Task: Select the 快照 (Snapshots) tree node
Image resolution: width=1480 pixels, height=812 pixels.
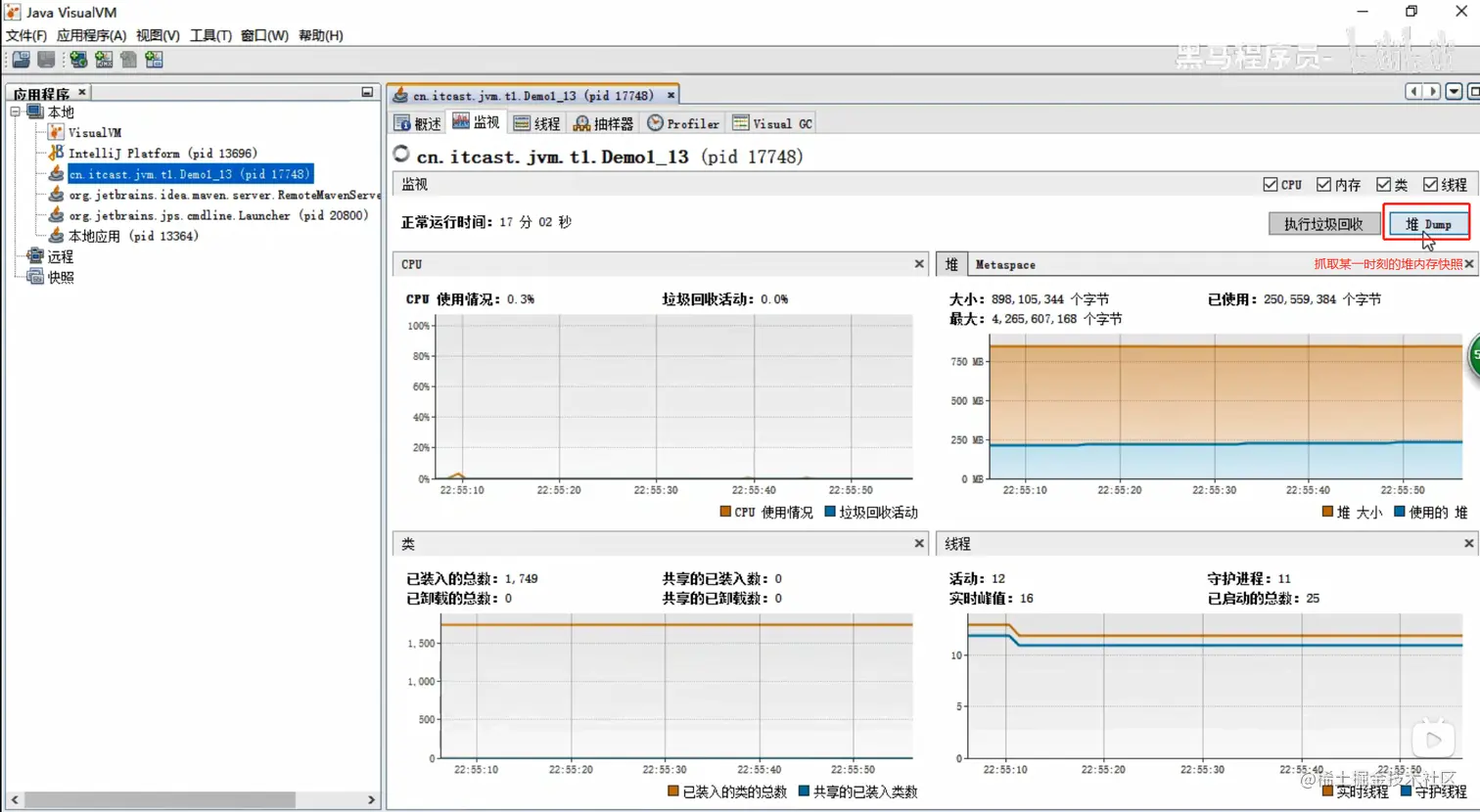Action: 61,277
